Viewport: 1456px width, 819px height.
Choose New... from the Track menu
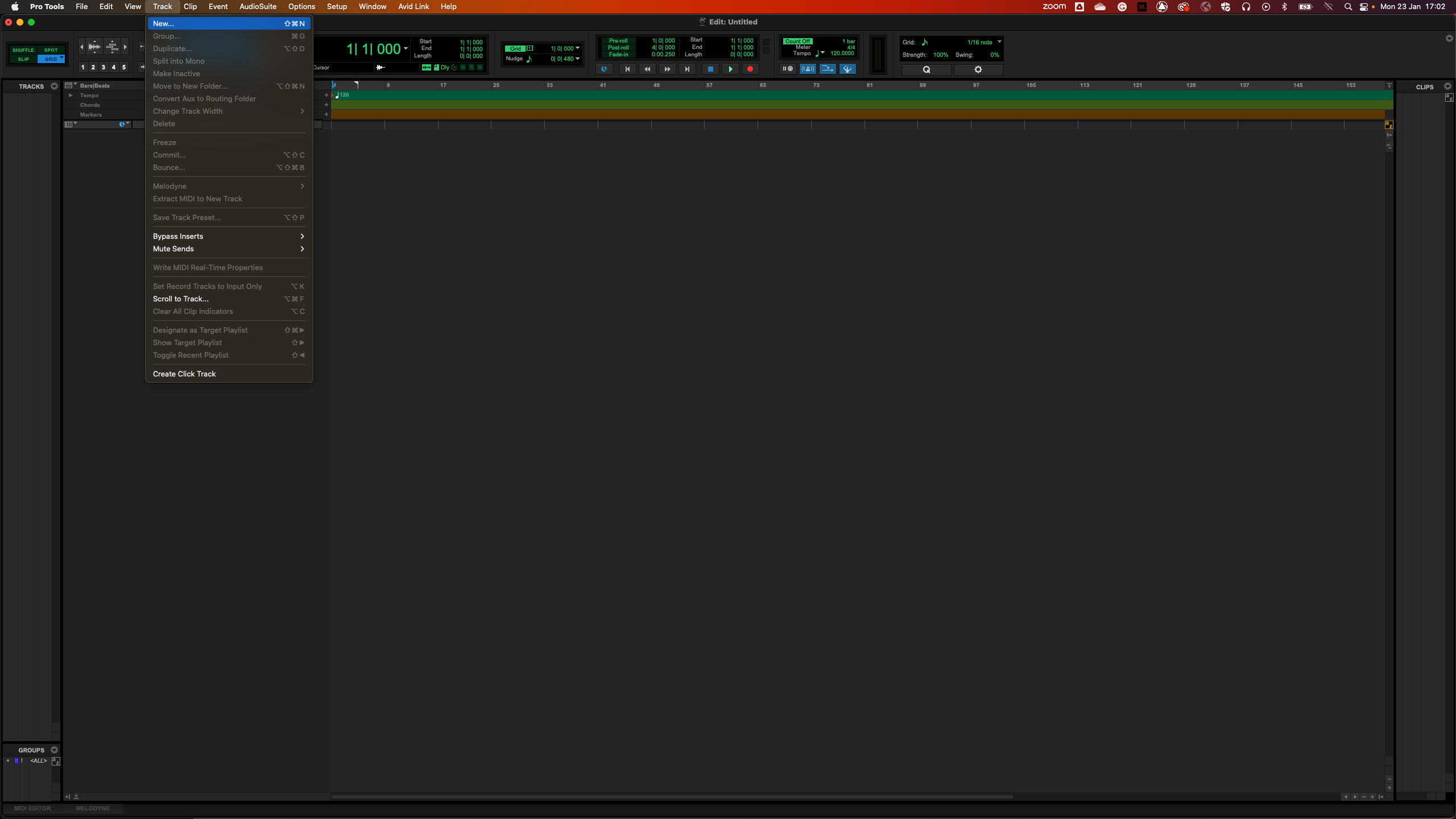pos(164,23)
